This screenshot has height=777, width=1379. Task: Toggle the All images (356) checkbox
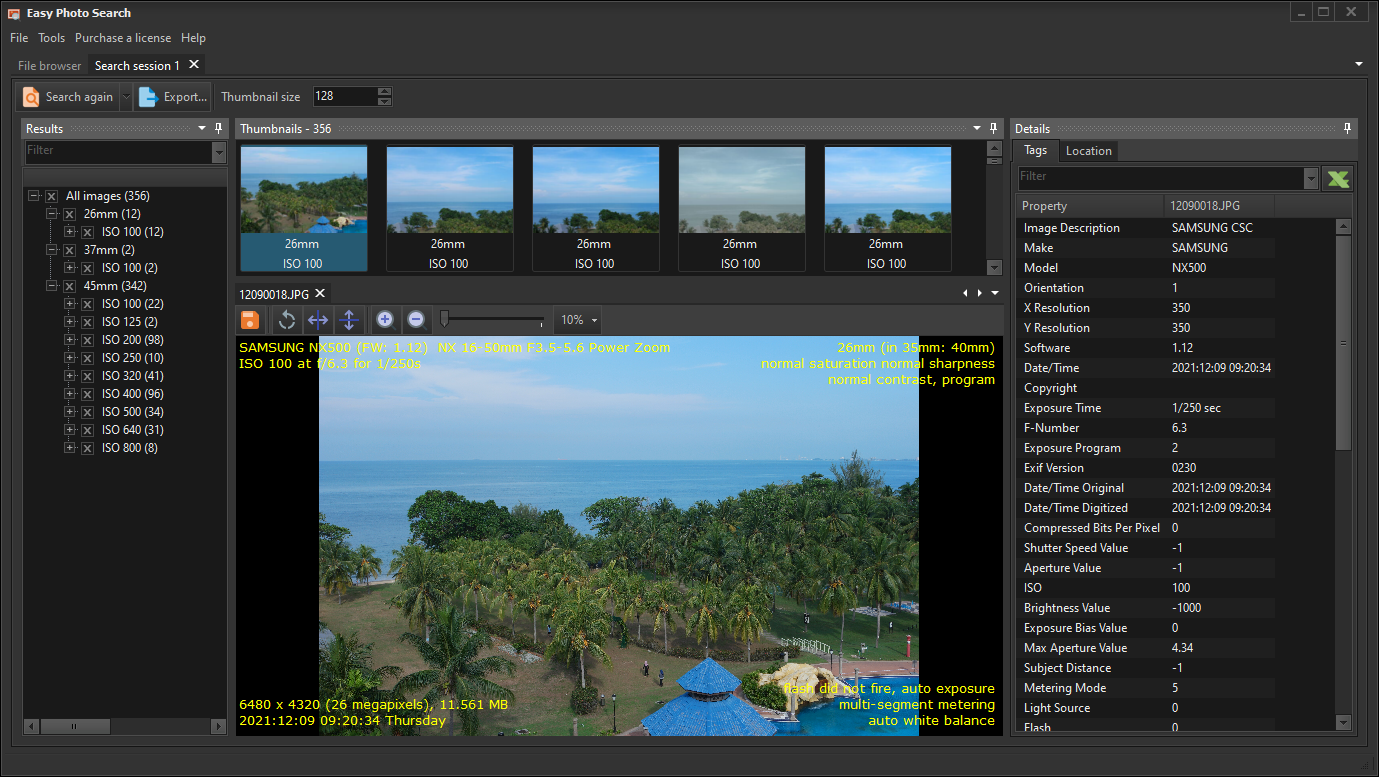click(x=52, y=196)
